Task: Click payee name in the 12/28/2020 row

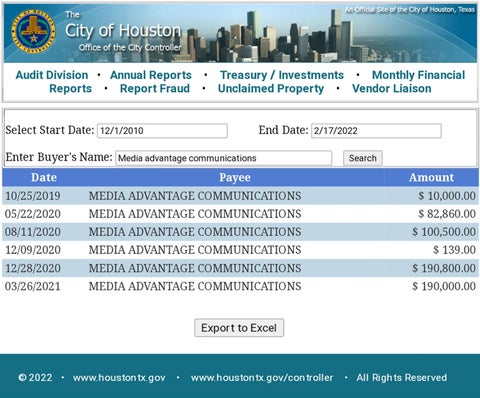Action: click(x=195, y=268)
